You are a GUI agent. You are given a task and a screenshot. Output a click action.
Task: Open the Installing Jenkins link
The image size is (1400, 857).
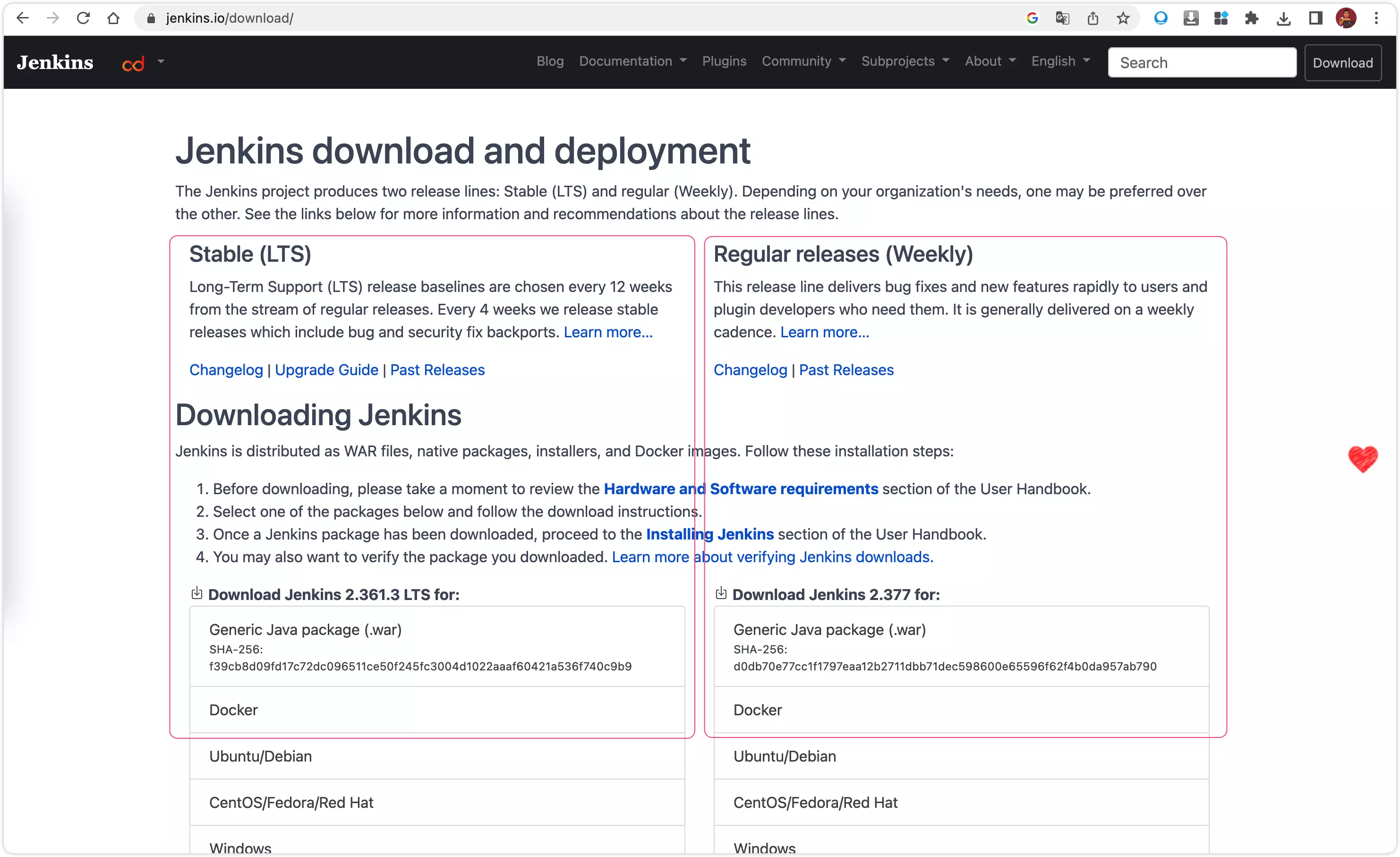click(709, 534)
